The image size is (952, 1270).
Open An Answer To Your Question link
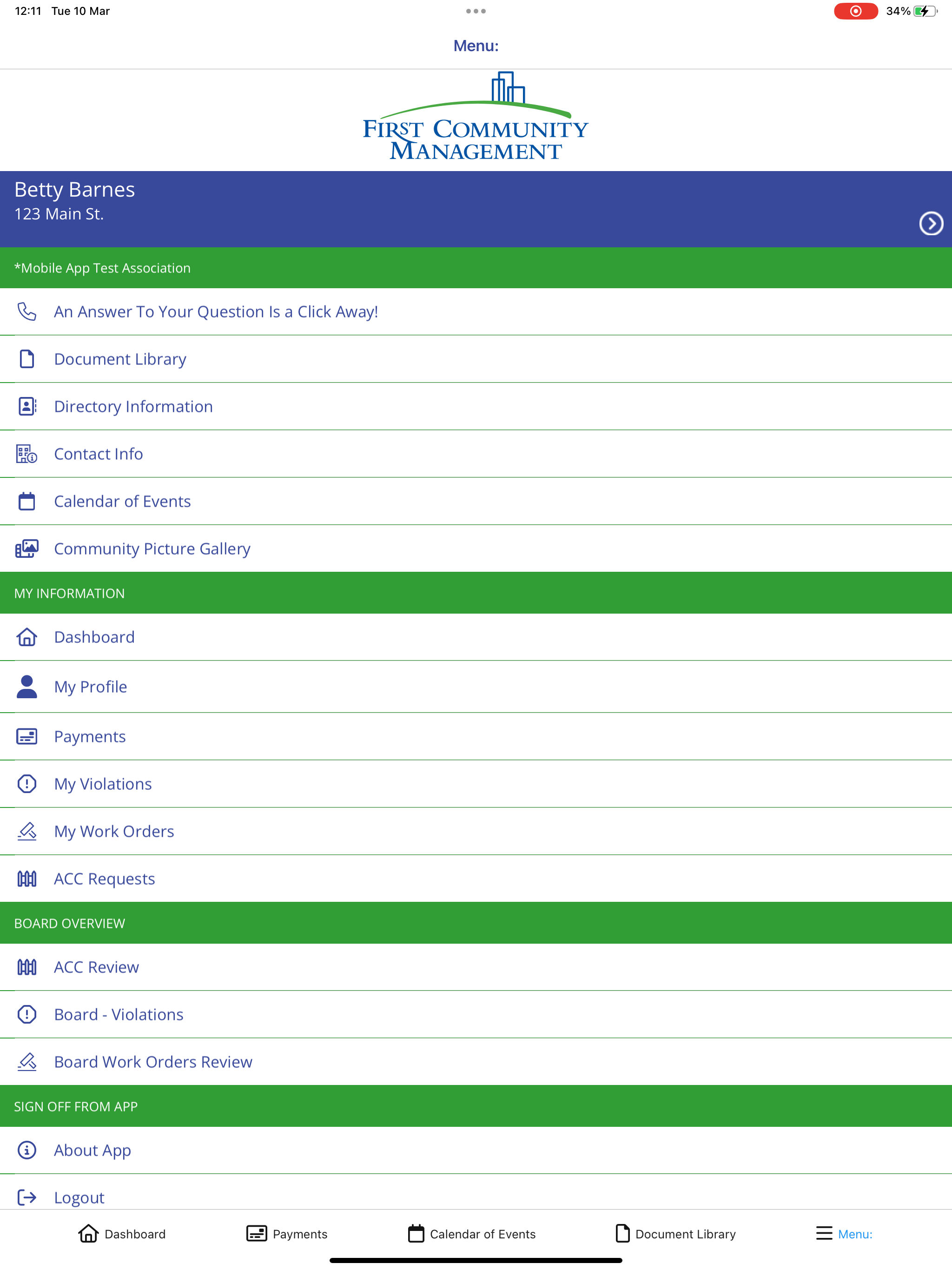(476, 312)
